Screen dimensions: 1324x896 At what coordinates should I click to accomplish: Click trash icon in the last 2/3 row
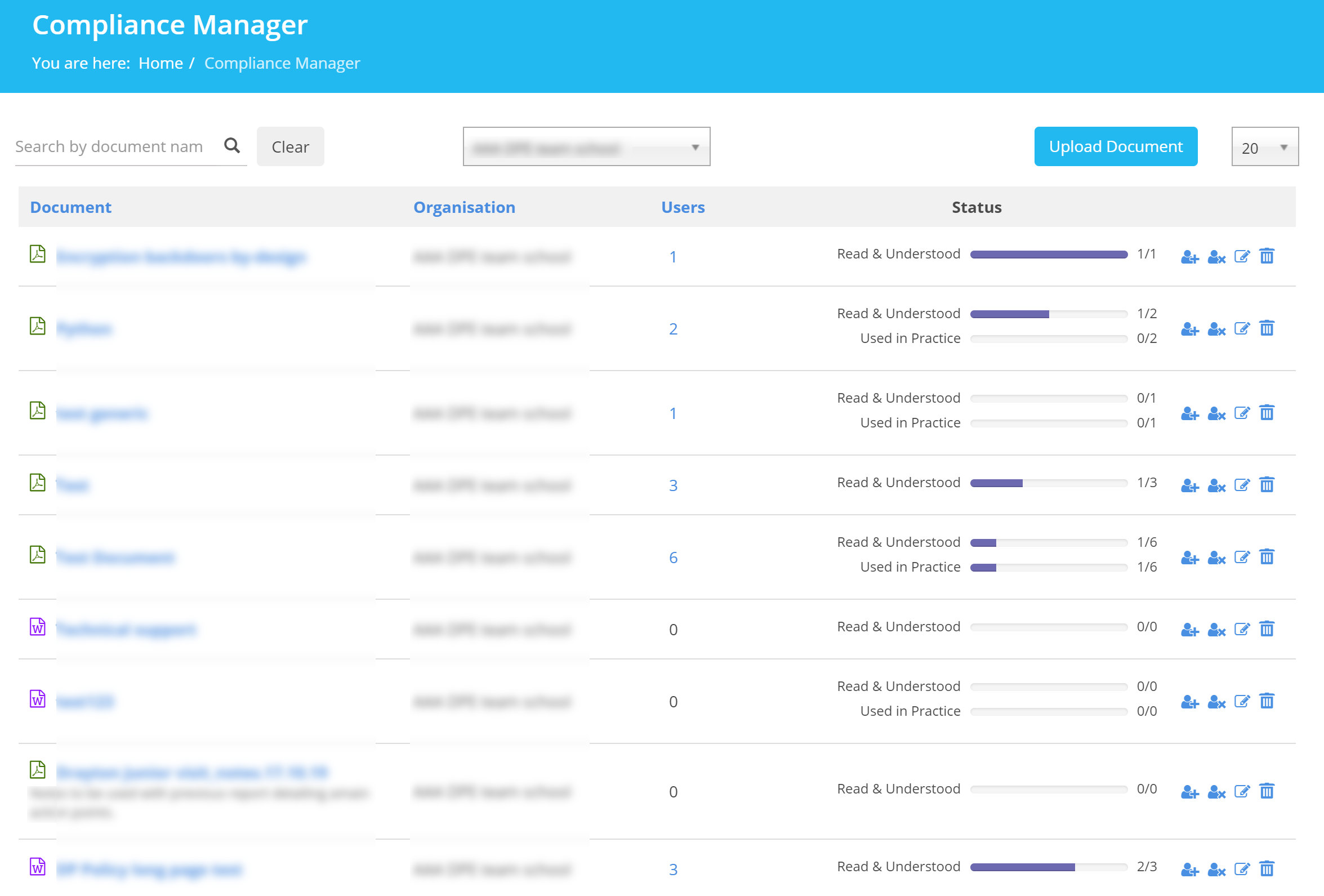pos(1267,869)
